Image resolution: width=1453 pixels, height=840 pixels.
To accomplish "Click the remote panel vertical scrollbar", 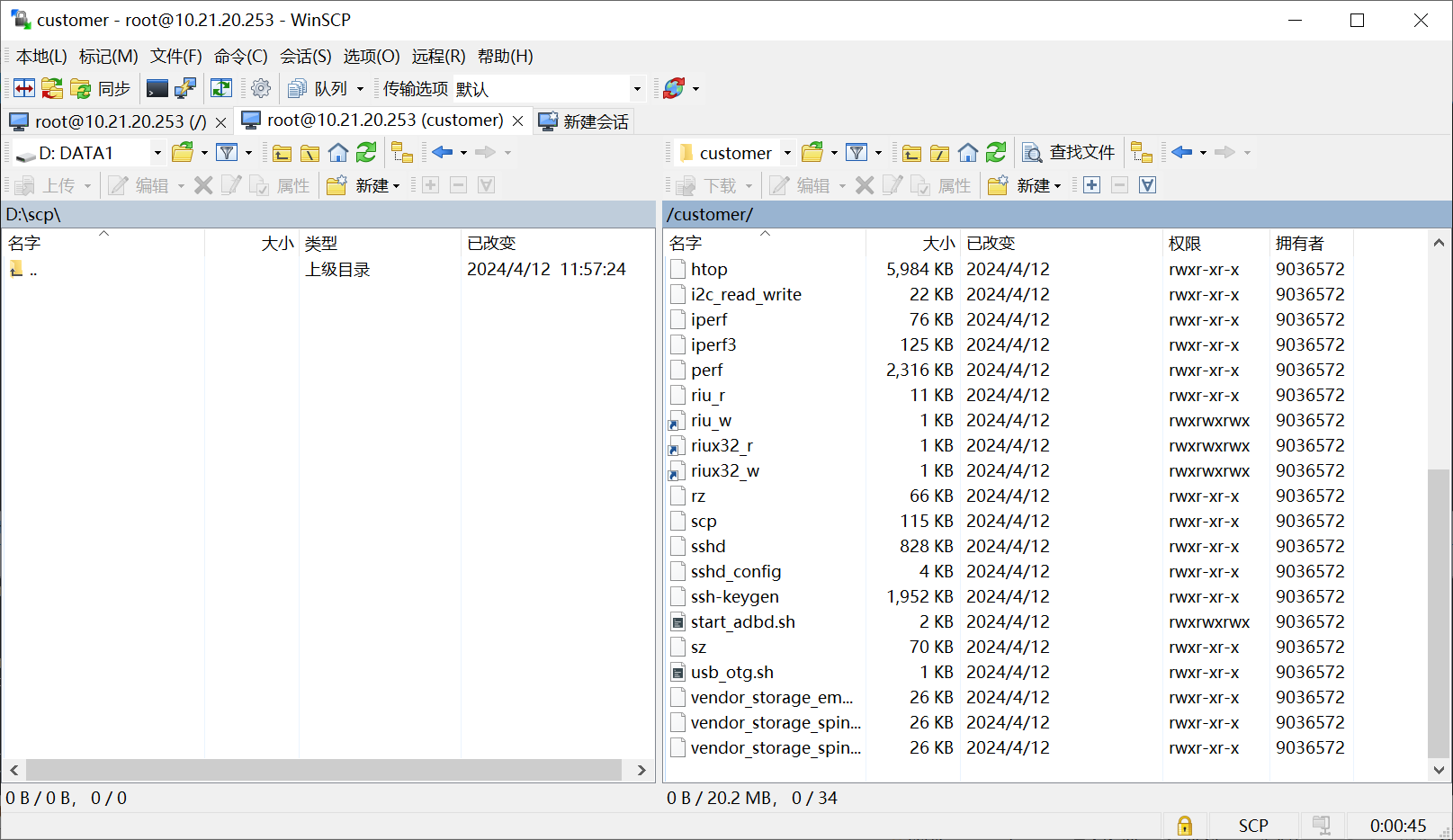I will tap(1438, 614).
